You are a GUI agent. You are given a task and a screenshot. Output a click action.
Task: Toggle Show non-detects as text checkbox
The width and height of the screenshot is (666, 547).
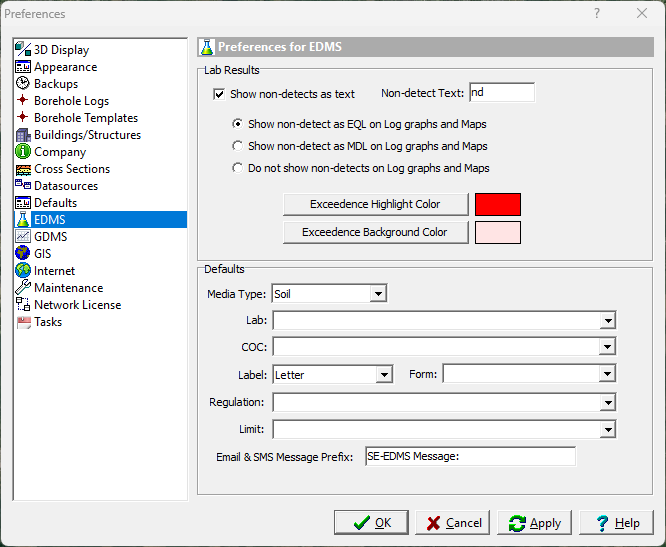coord(219,94)
